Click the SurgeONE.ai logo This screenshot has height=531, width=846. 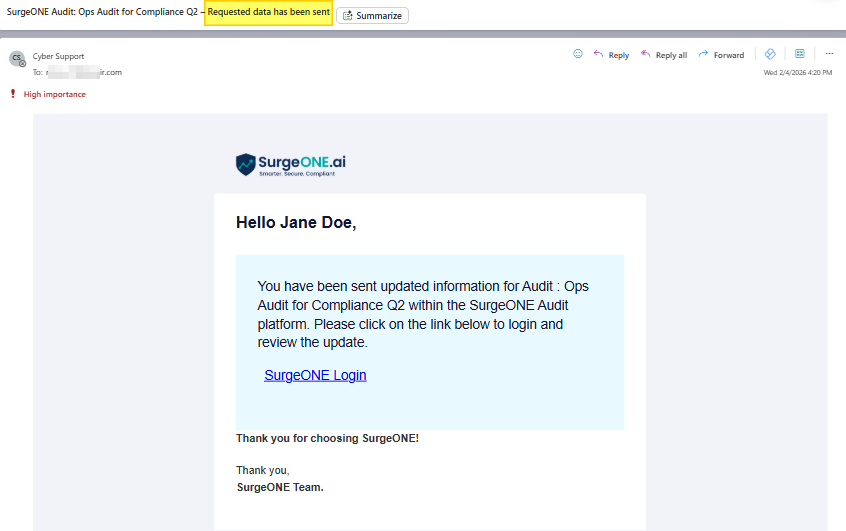tap(291, 165)
